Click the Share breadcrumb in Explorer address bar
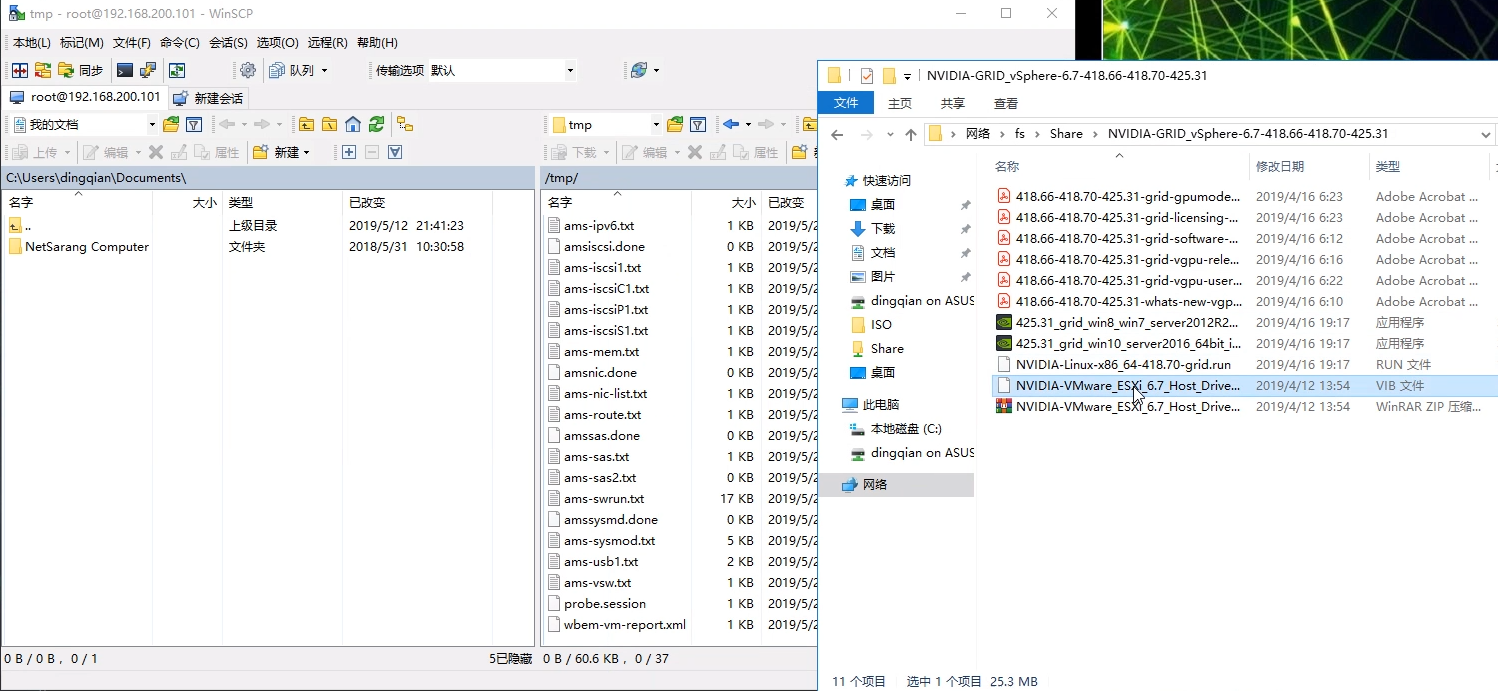This screenshot has height=691, width=1498. click(x=1066, y=133)
